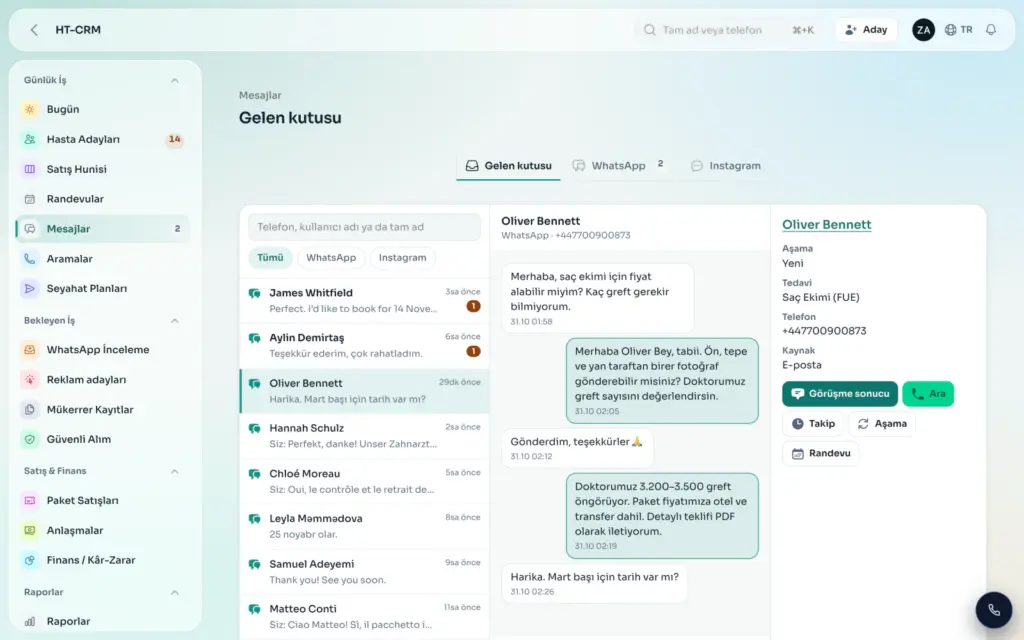1024x640 pixels.
Task: Open Randevular calendar section
Action: (x=103, y=199)
